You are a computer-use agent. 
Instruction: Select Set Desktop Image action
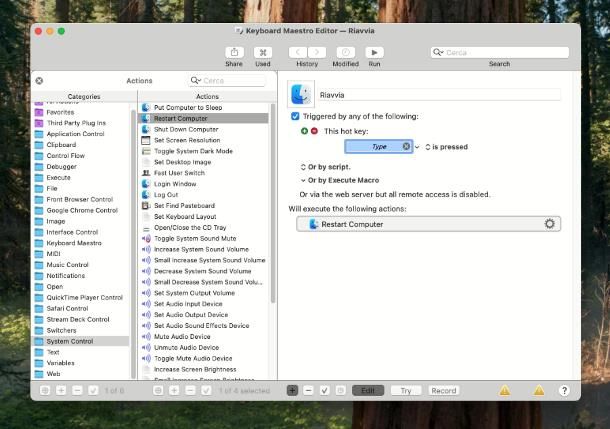(203, 162)
